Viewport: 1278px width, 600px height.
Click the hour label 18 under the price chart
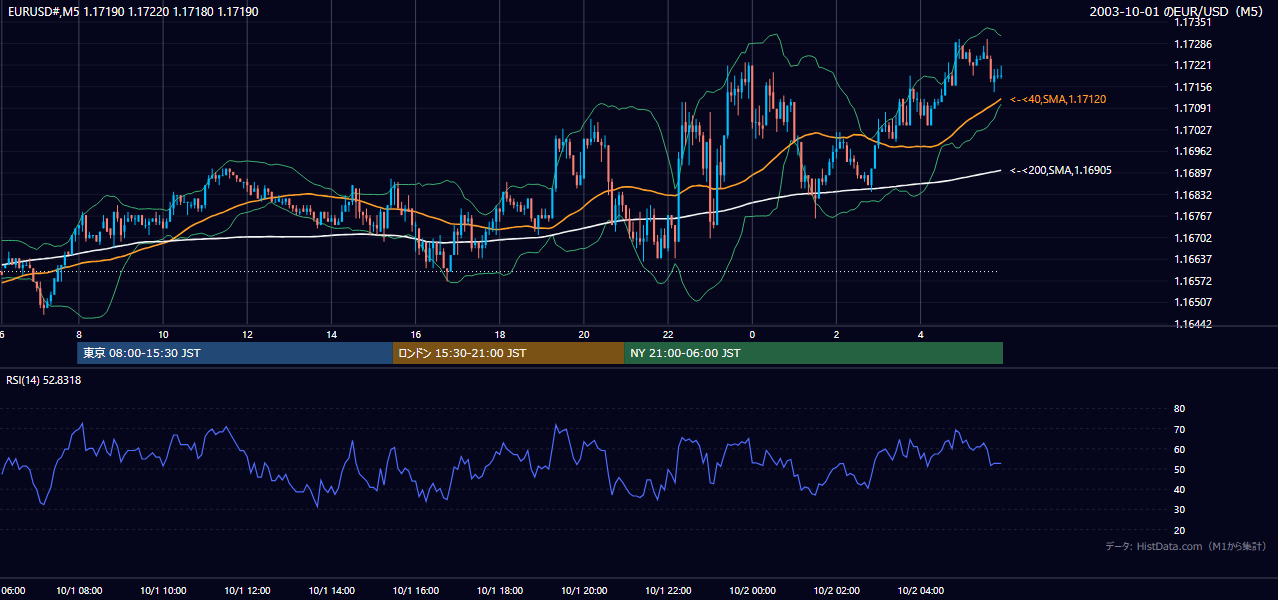click(x=499, y=335)
